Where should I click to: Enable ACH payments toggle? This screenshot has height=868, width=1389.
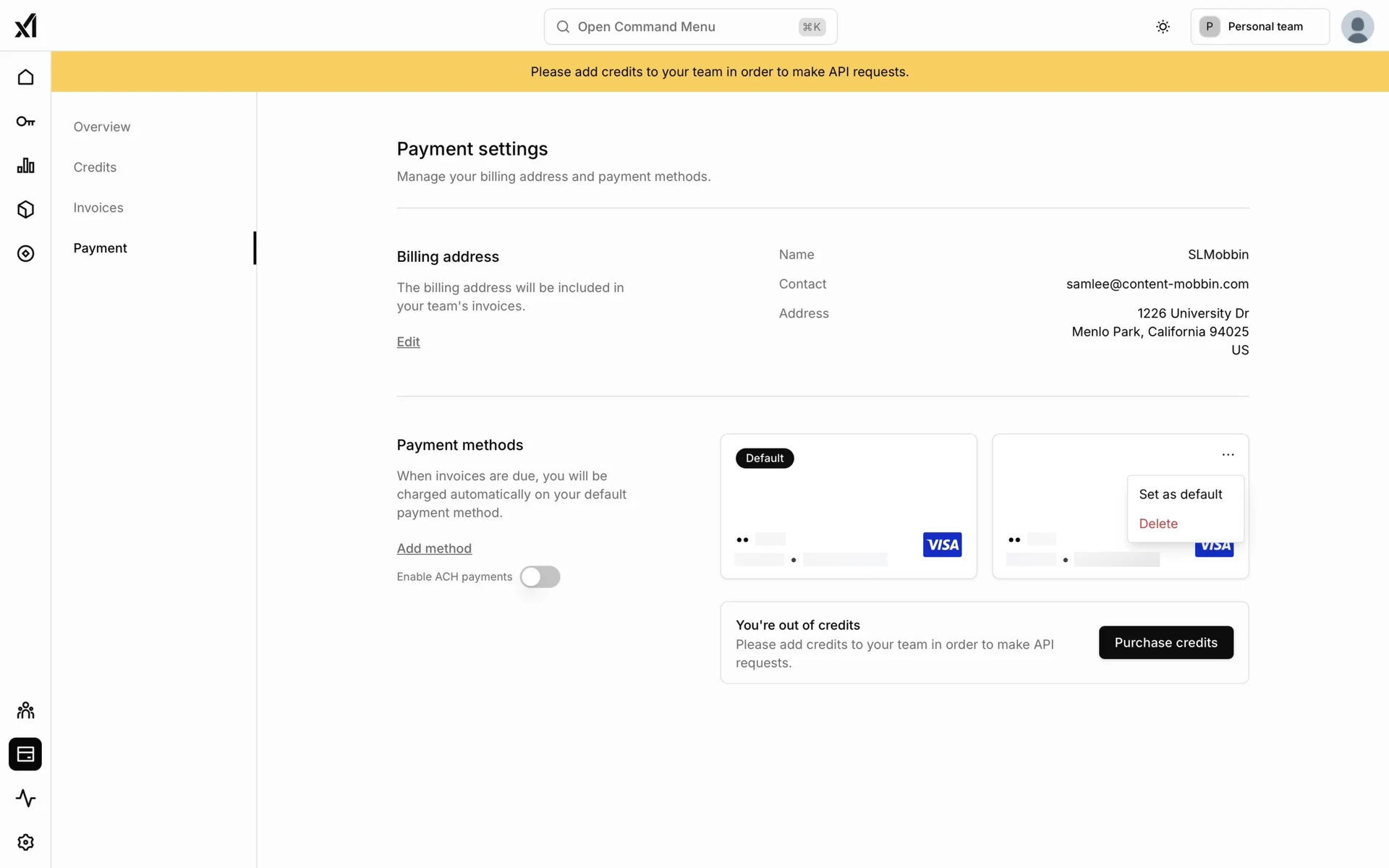pyautogui.click(x=540, y=576)
